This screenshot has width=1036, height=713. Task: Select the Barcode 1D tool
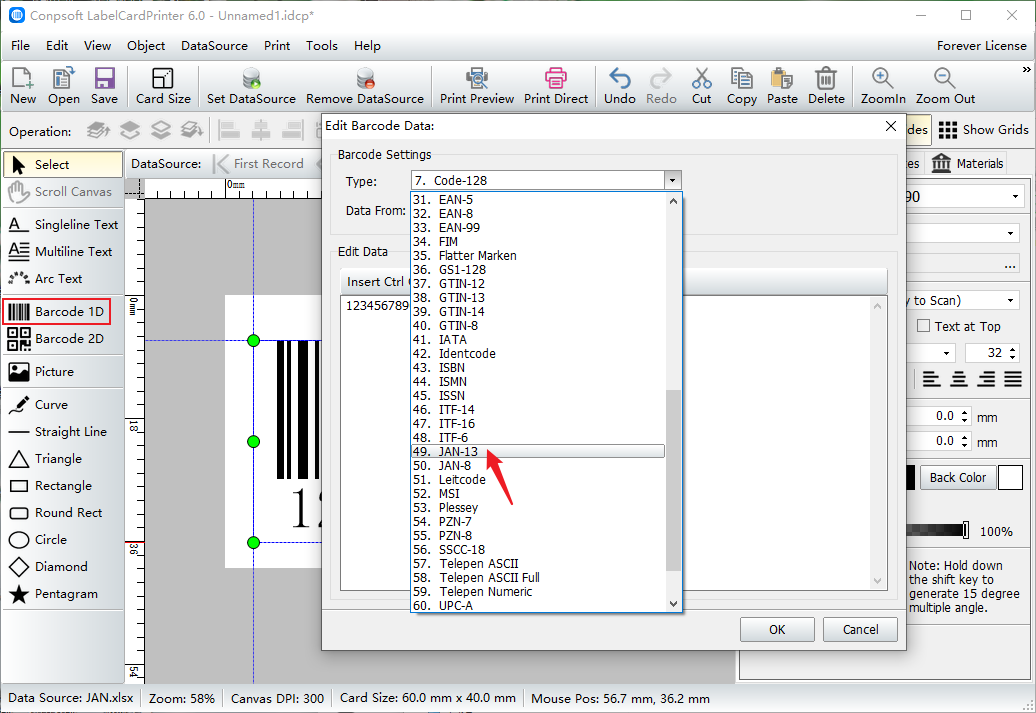[56, 311]
